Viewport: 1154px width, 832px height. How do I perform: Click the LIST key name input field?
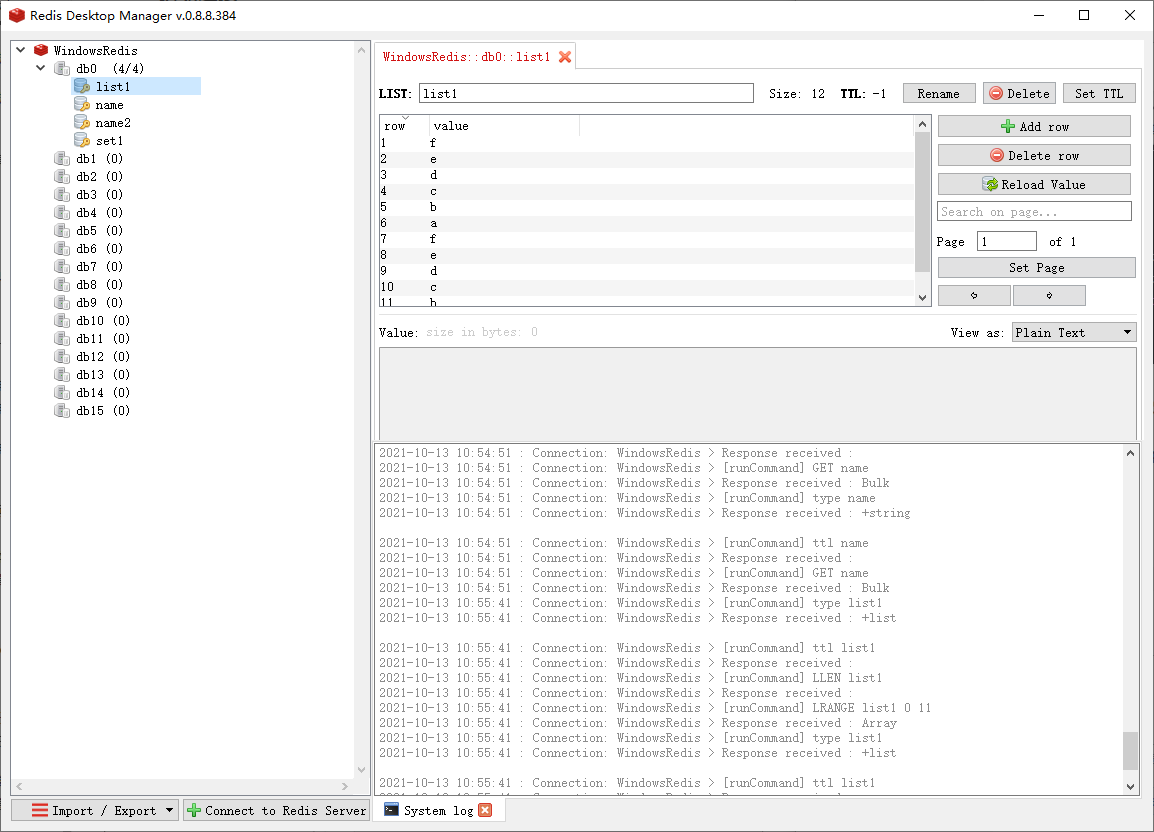(x=586, y=94)
